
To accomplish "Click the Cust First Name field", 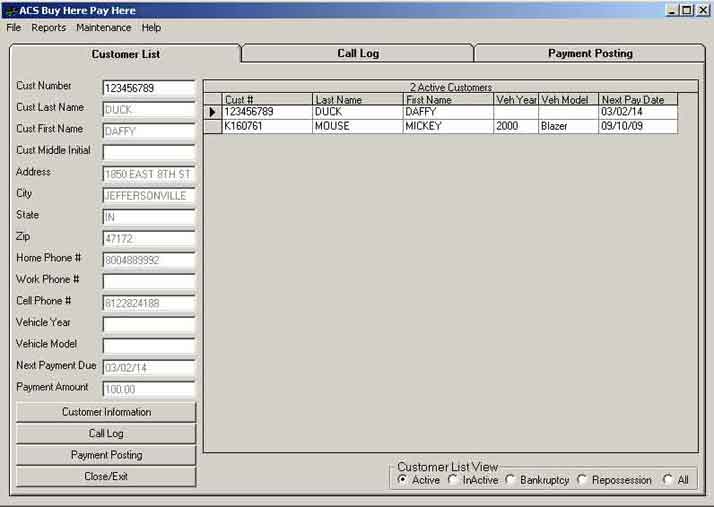I will (149, 131).
